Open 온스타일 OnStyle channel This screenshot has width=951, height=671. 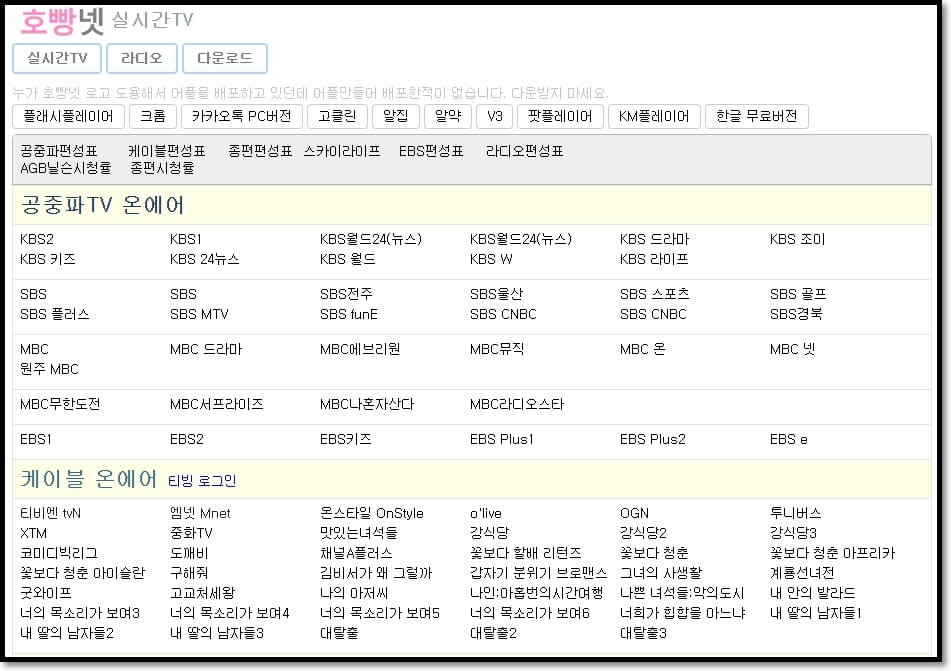(372, 513)
